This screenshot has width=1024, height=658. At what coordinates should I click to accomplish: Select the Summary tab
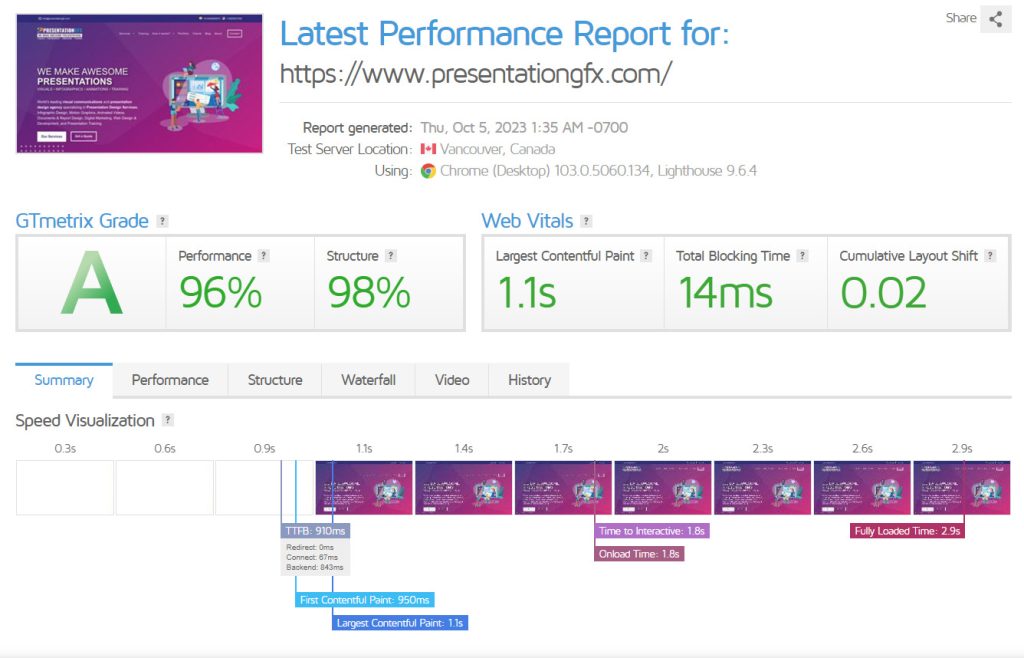pos(64,380)
